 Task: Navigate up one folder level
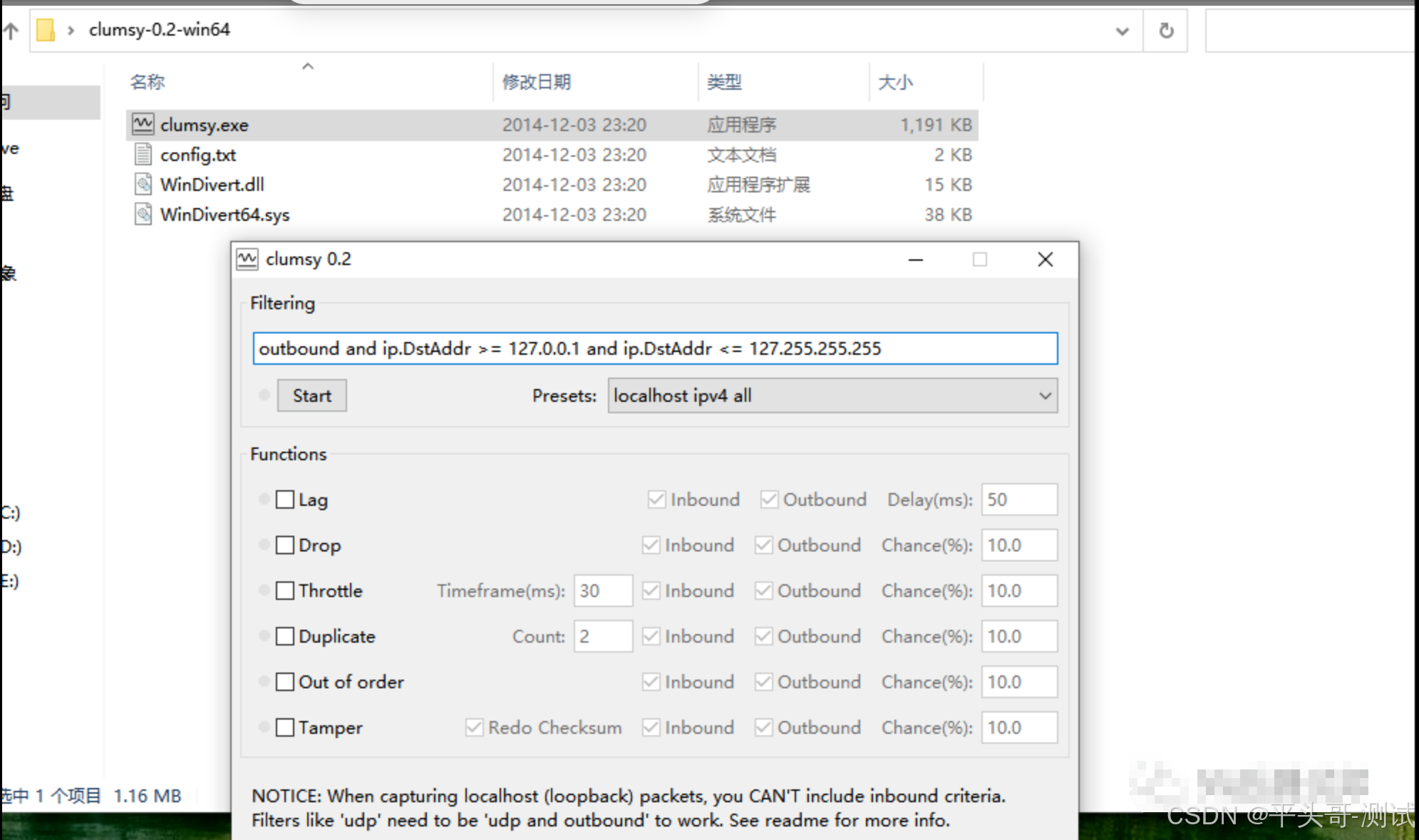coord(10,30)
